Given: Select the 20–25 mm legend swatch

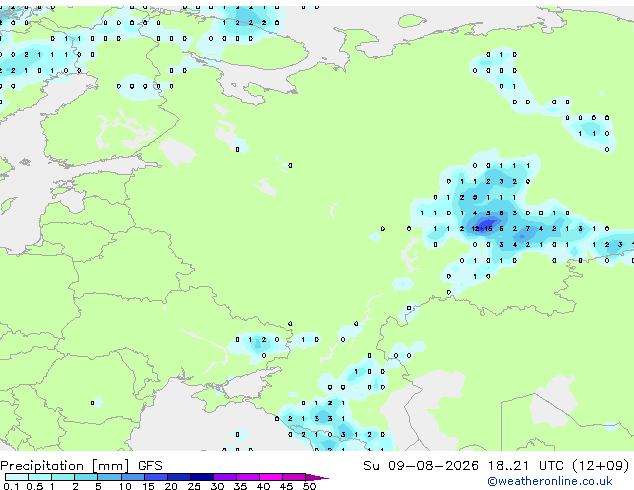Looking at the screenshot, I should [179, 477].
